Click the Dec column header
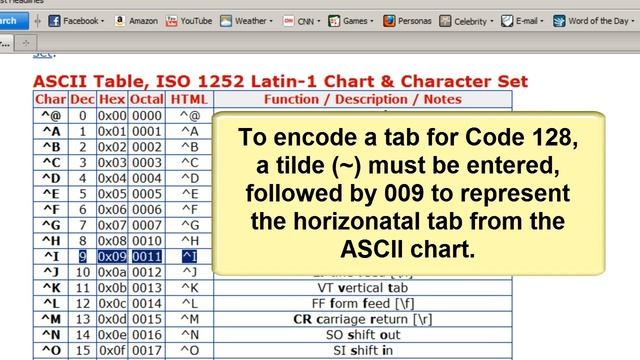640x360 pixels. tap(82, 99)
